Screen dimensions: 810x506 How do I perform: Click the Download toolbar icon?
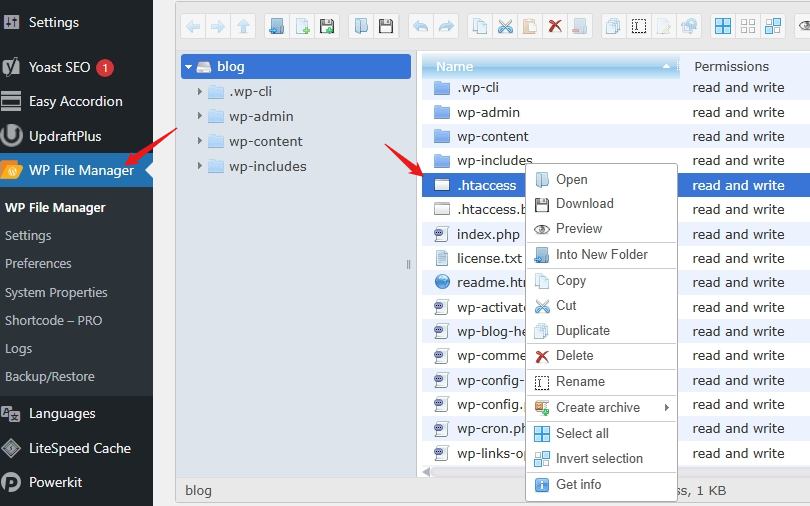click(x=386, y=26)
